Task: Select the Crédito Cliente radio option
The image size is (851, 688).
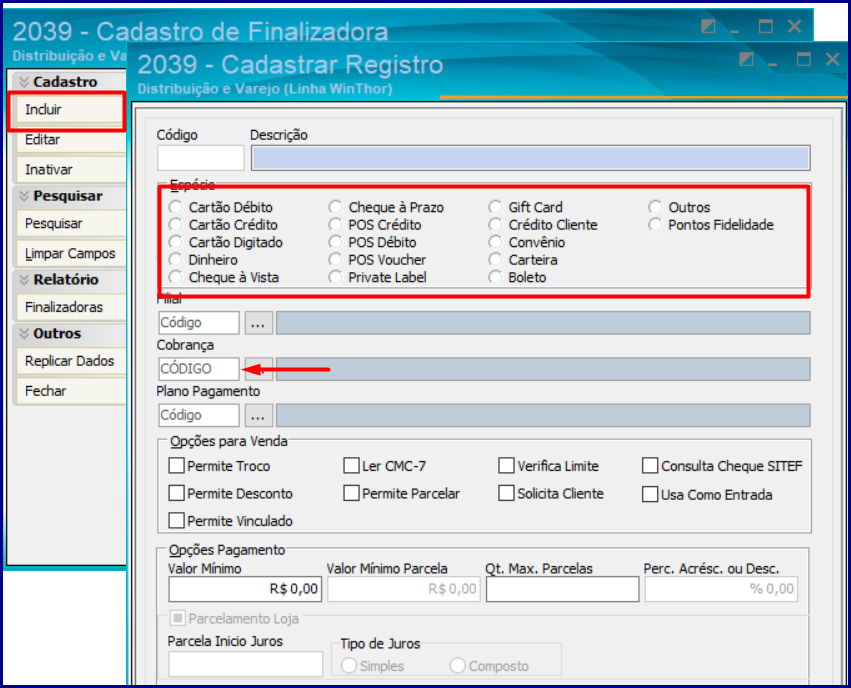Action: click(x=495, y=225)
